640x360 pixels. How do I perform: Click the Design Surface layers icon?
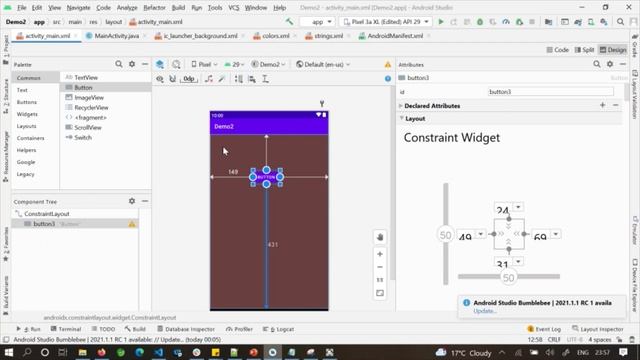tap(160, 64)
